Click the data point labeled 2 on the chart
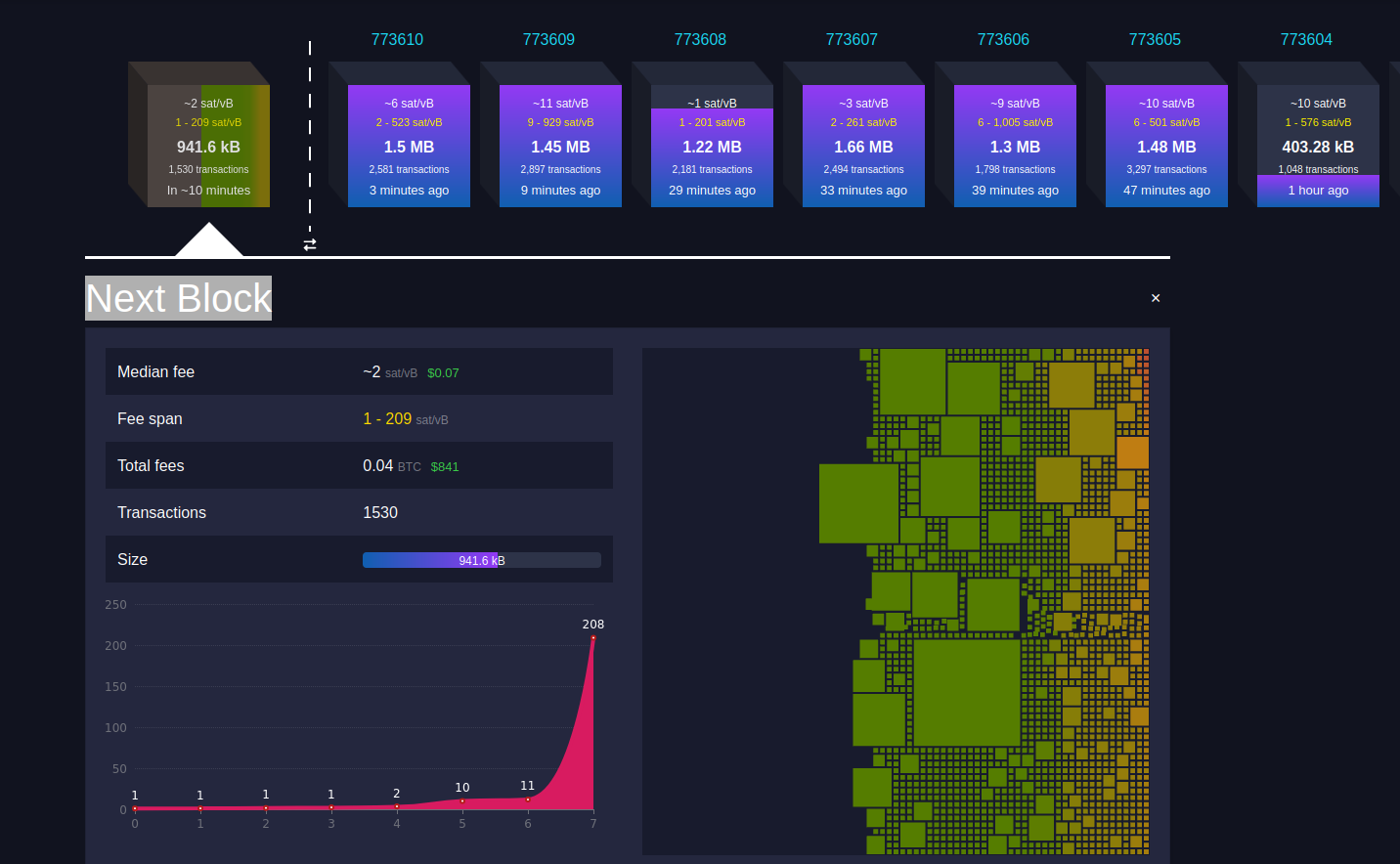Viewport: 1400px width, 864px height. click(x=397, y=806)
